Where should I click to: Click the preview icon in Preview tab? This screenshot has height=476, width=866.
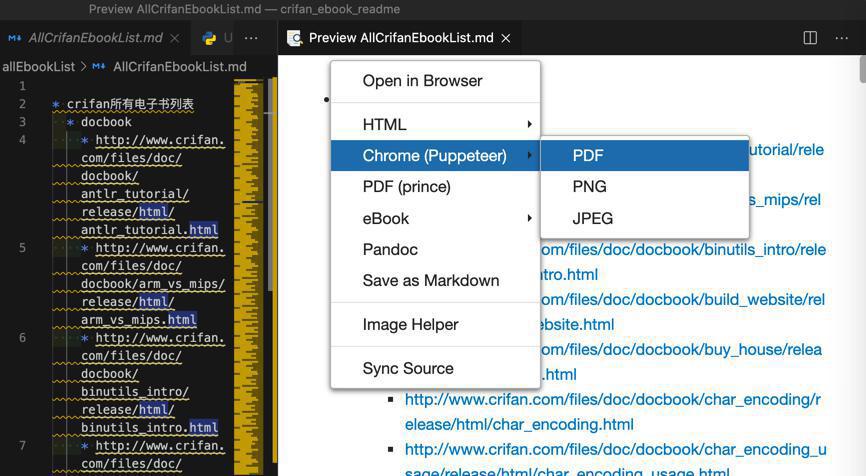click(294, 38)
